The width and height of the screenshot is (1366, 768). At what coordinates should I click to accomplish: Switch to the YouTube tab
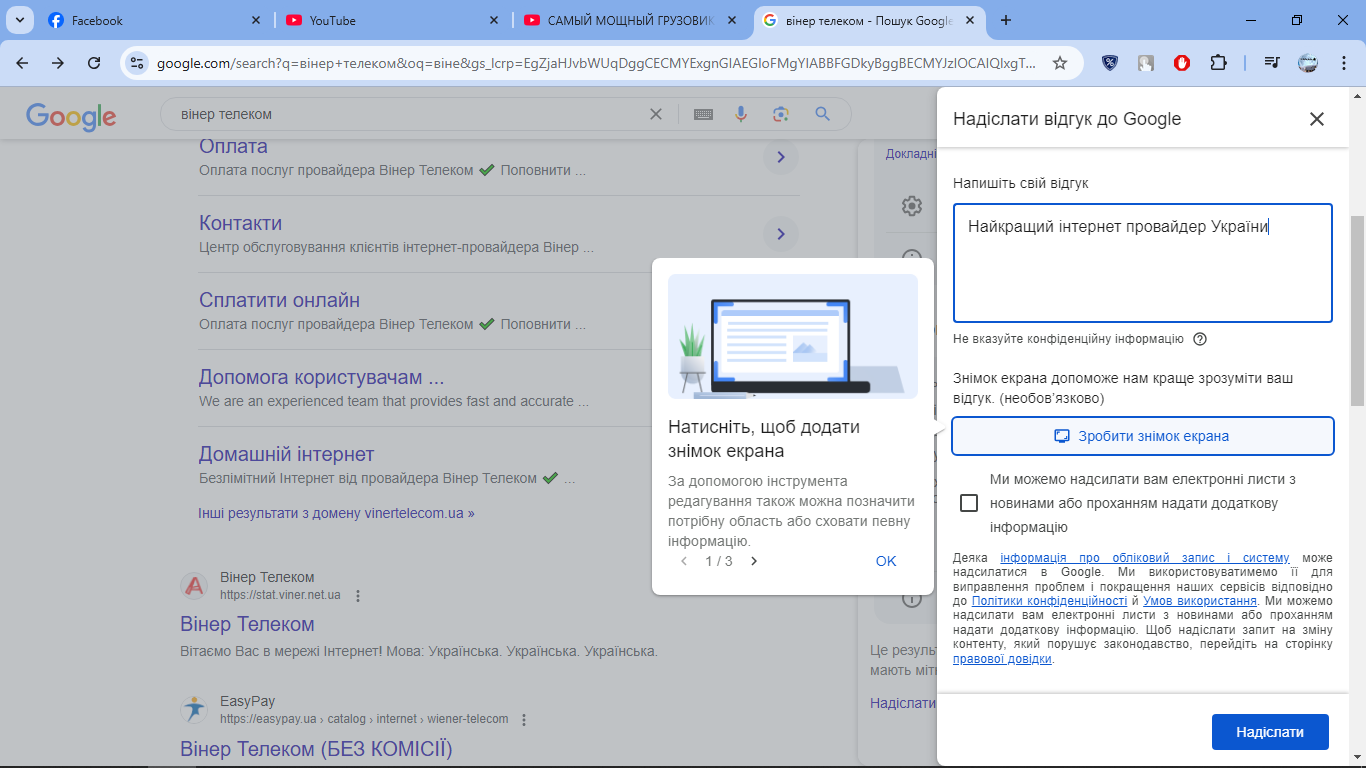[x=393, y=20]
